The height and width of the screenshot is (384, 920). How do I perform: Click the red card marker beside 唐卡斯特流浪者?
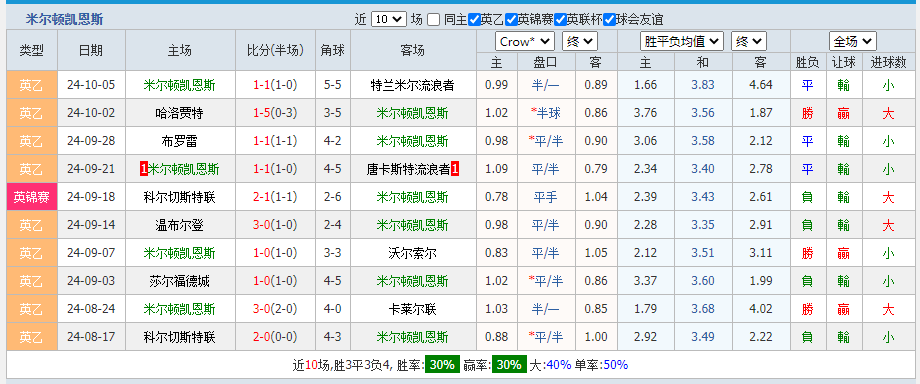[455, 170]
